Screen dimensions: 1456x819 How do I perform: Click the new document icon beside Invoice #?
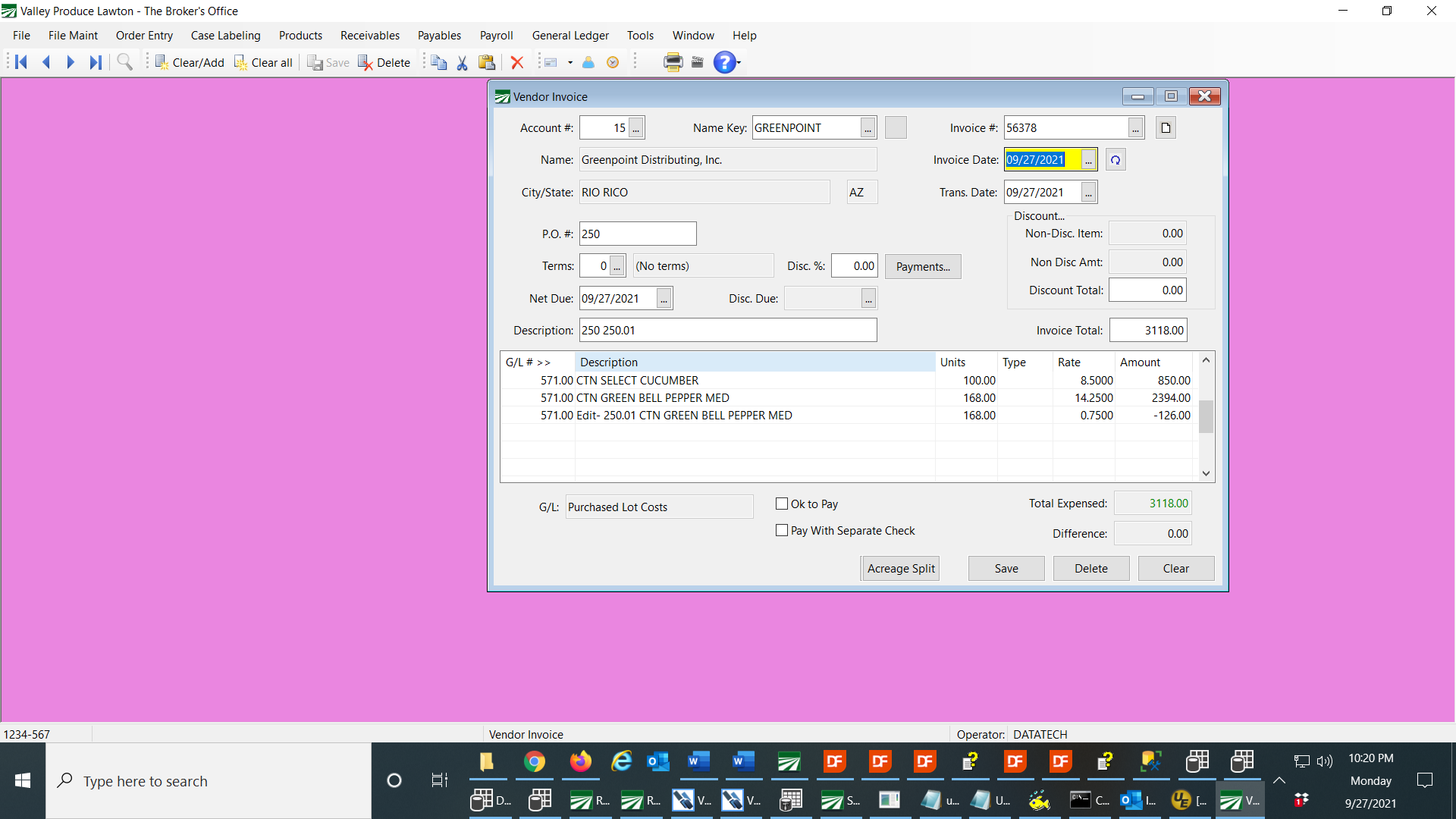(1166, 128)
